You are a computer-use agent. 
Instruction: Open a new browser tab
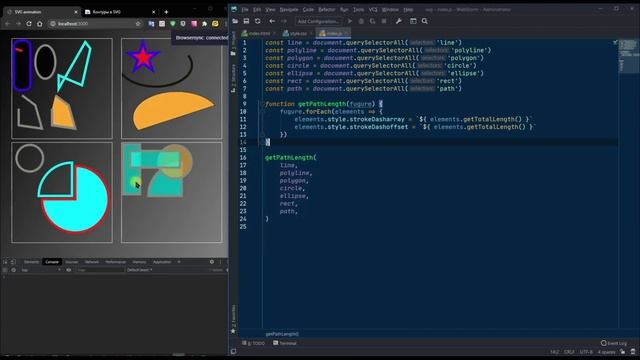pos(166,12)
